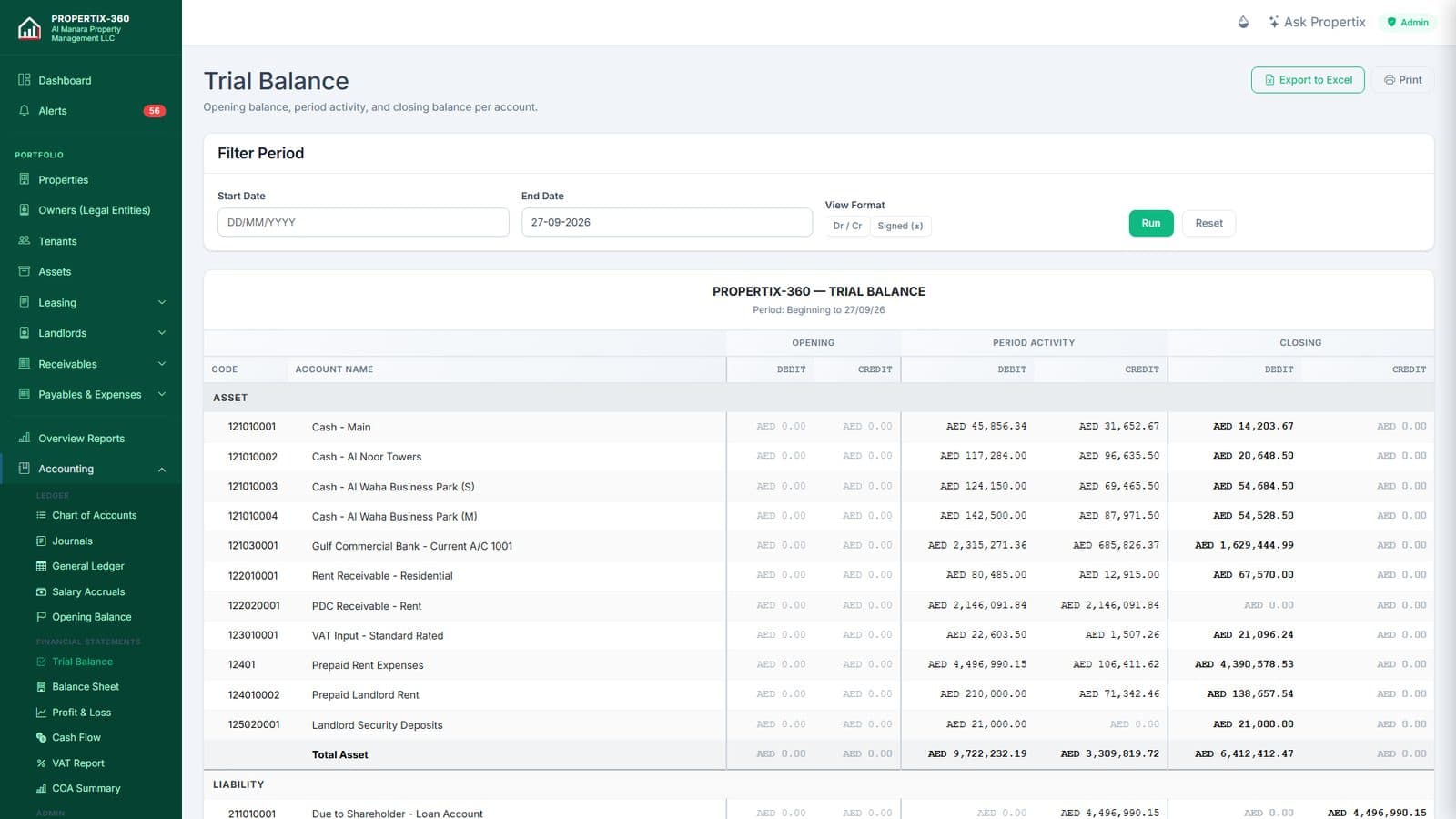Expand the Payables & Expenses chevron
Screen dimensions: 1456x819
click(162, 394)
